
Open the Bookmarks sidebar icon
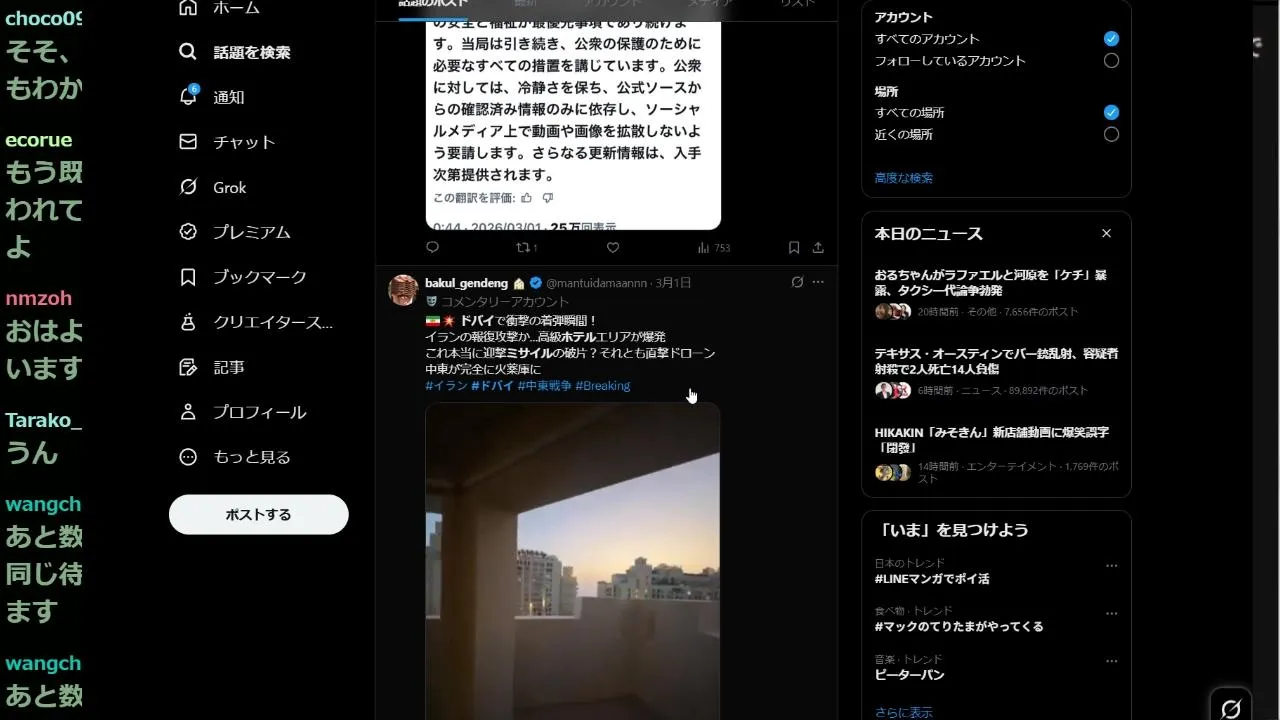[x=188, y=277]
